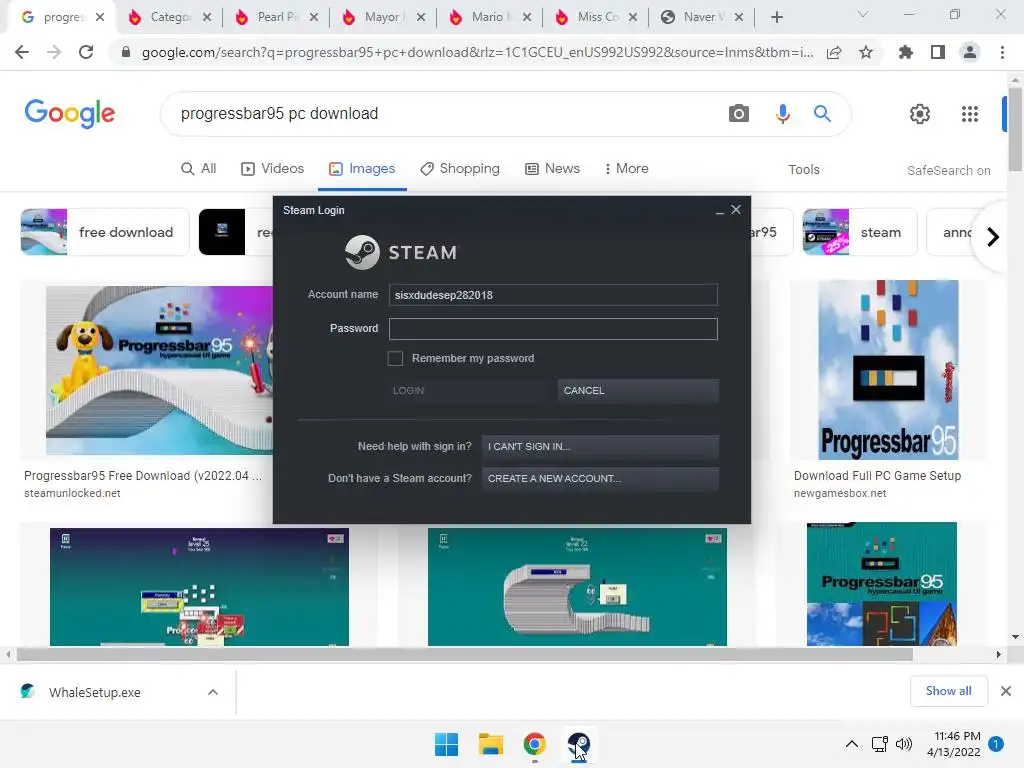Open Download Full PC Game Setup link

[878, 476]
